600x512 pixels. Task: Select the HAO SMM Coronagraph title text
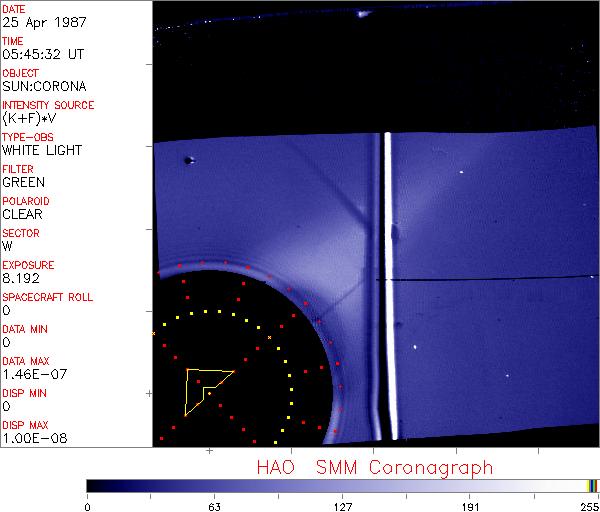click(374, 467)
